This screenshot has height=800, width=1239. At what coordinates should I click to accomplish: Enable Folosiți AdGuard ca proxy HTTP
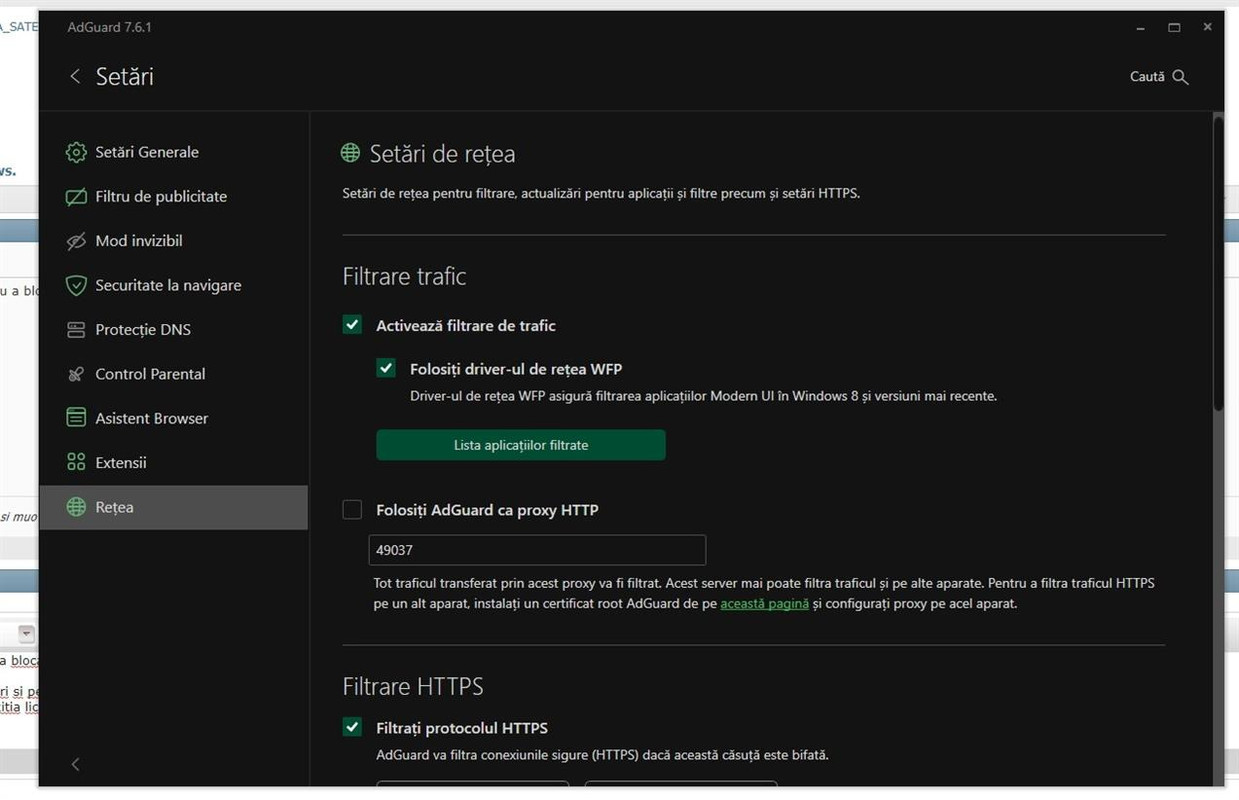(352, 510)
